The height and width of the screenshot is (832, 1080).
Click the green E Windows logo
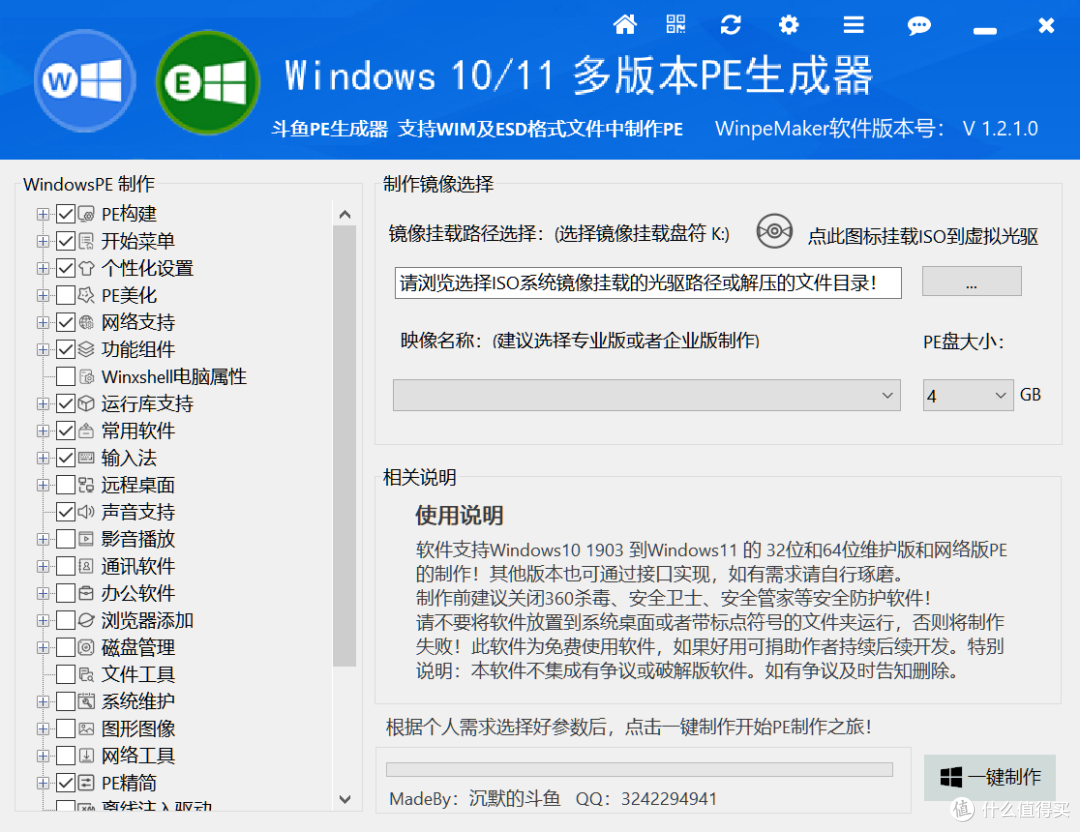208,83
